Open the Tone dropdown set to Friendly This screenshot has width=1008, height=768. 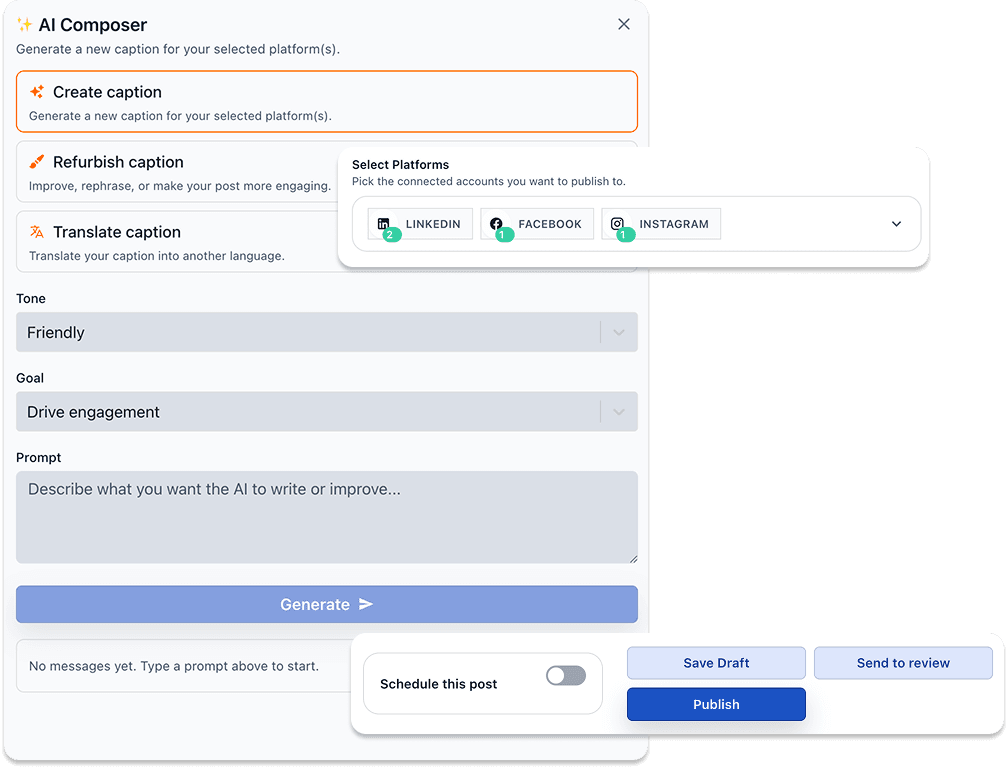326,333
